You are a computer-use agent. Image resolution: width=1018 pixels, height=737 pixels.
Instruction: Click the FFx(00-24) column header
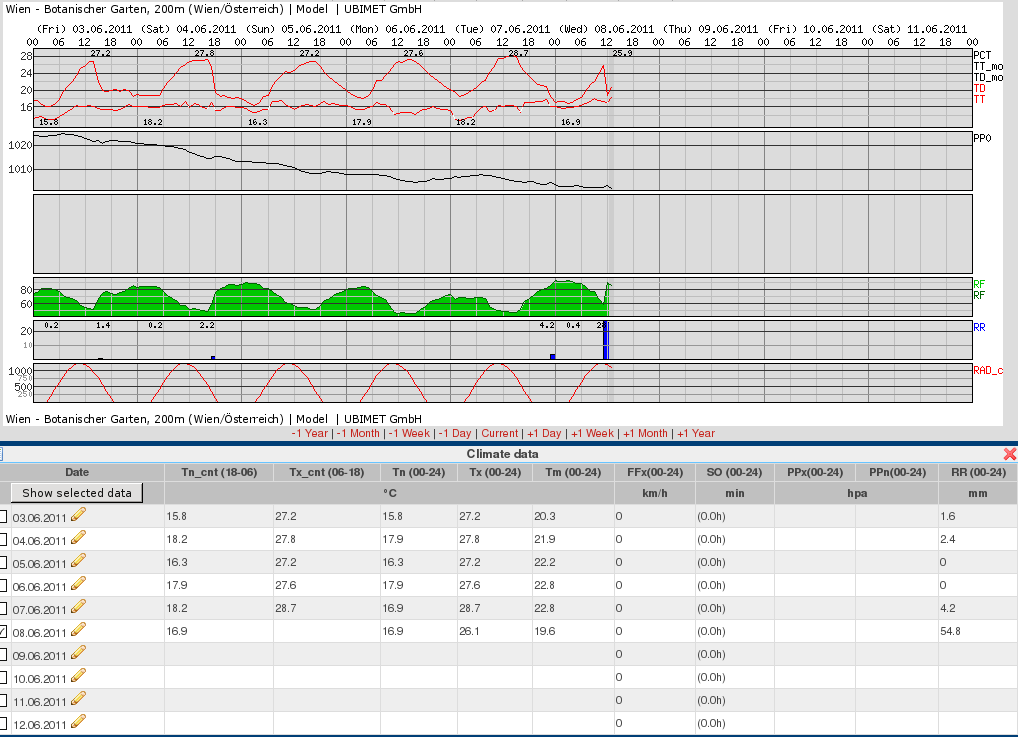coord(654,472)
